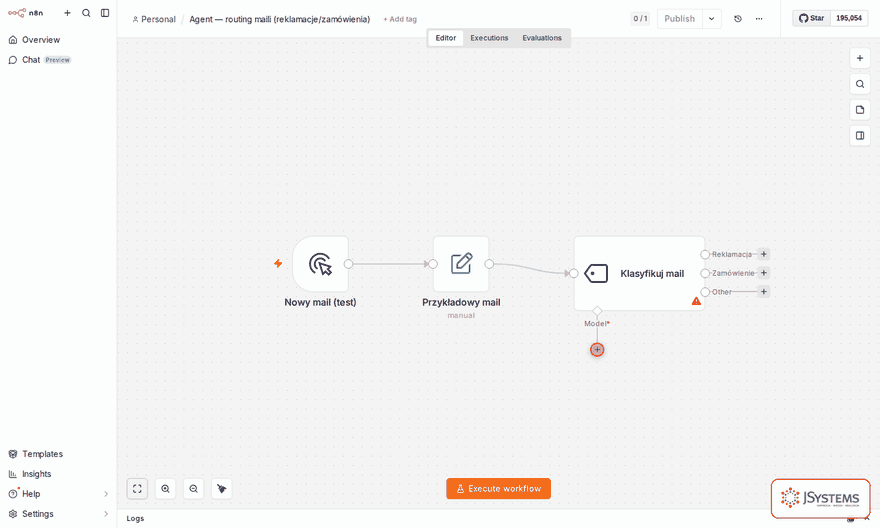Add node after Reklamacja output

[x=763, y=254]
